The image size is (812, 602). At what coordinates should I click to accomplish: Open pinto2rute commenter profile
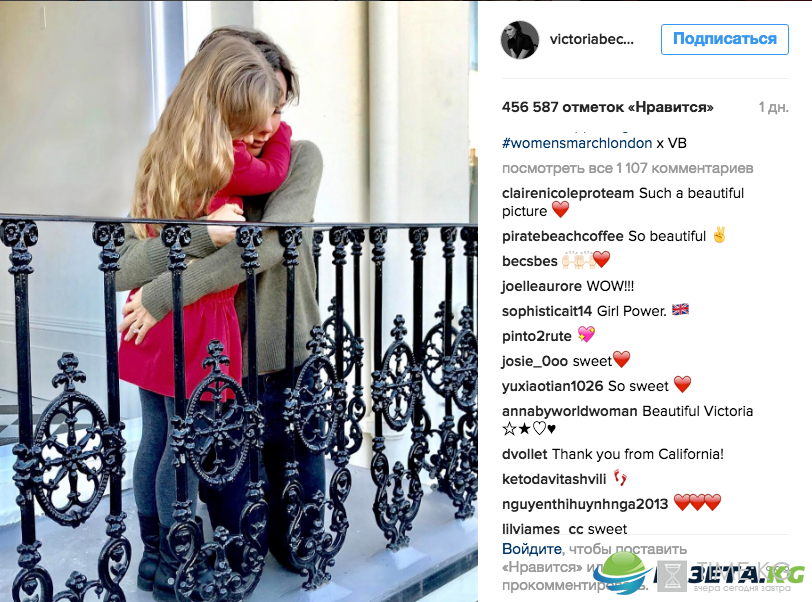pyautogui.click(x=536, y=336)
